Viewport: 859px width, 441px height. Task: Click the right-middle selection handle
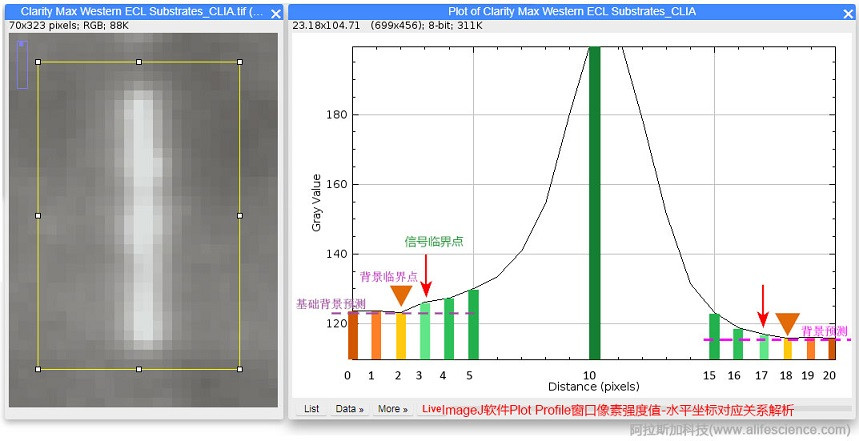(240, 215)
